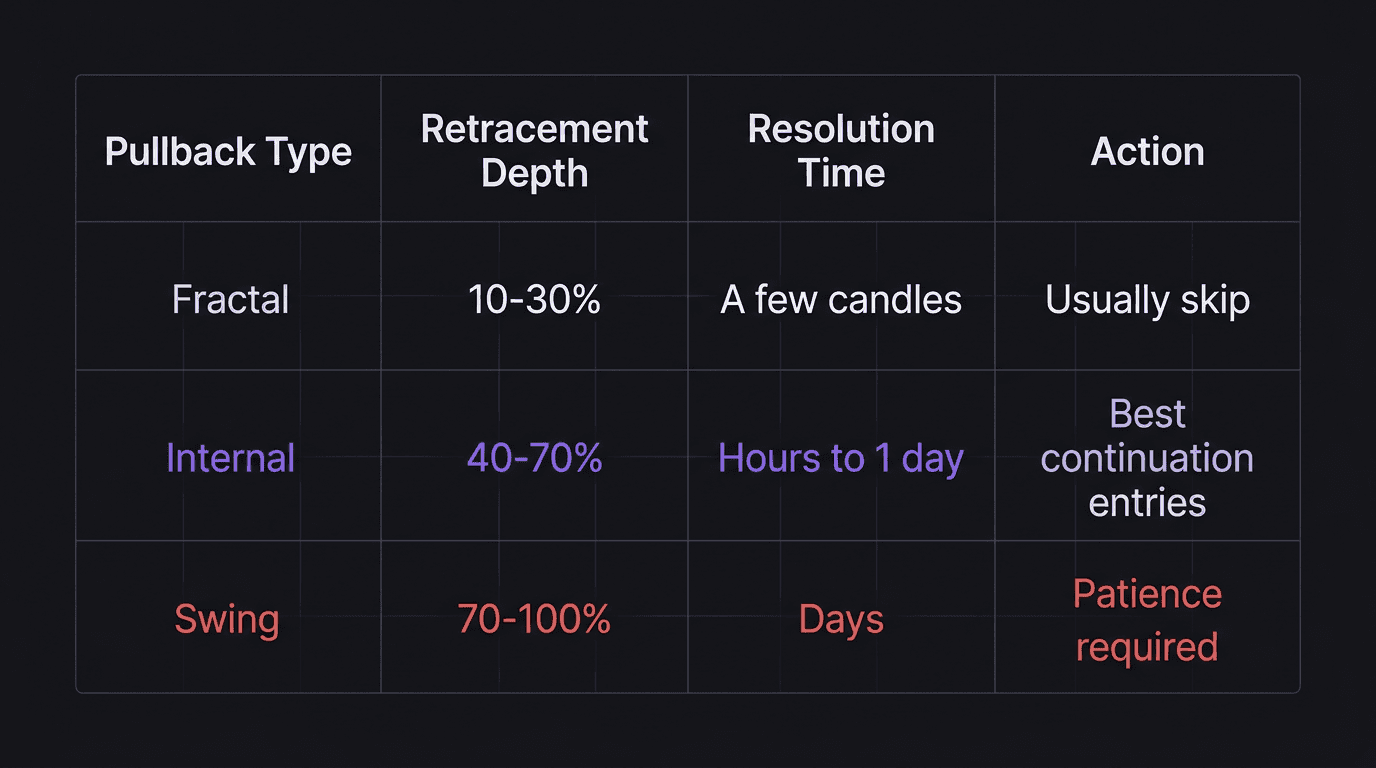
Task: Click the 10-30% retracement value
Action: coord(534,300)
